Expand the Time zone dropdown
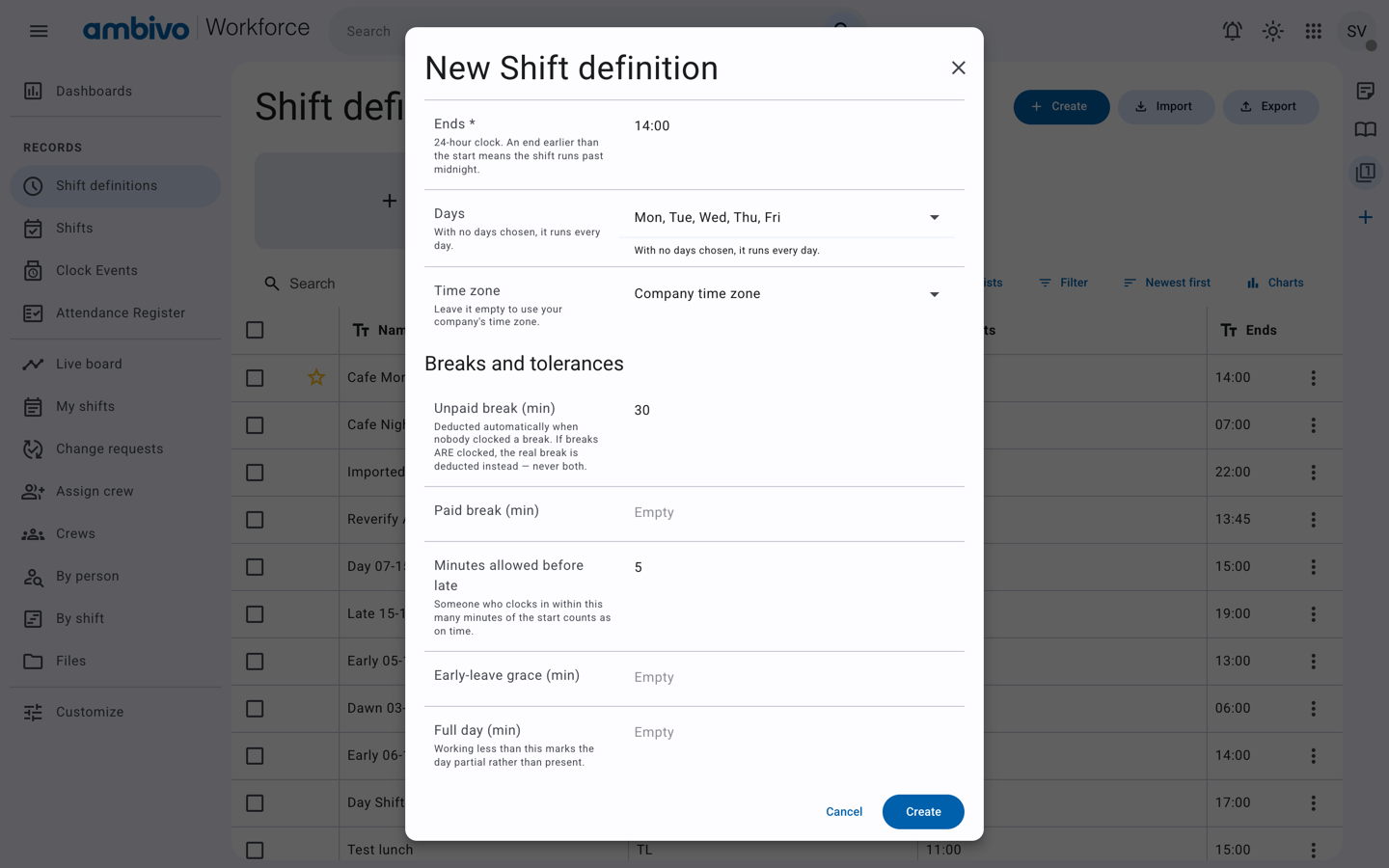The image size is (1389, 868). point(786,294)
